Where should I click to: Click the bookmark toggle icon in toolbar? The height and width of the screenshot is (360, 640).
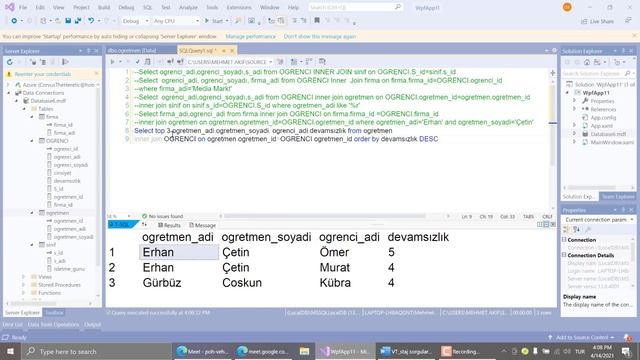pos(317,21)
